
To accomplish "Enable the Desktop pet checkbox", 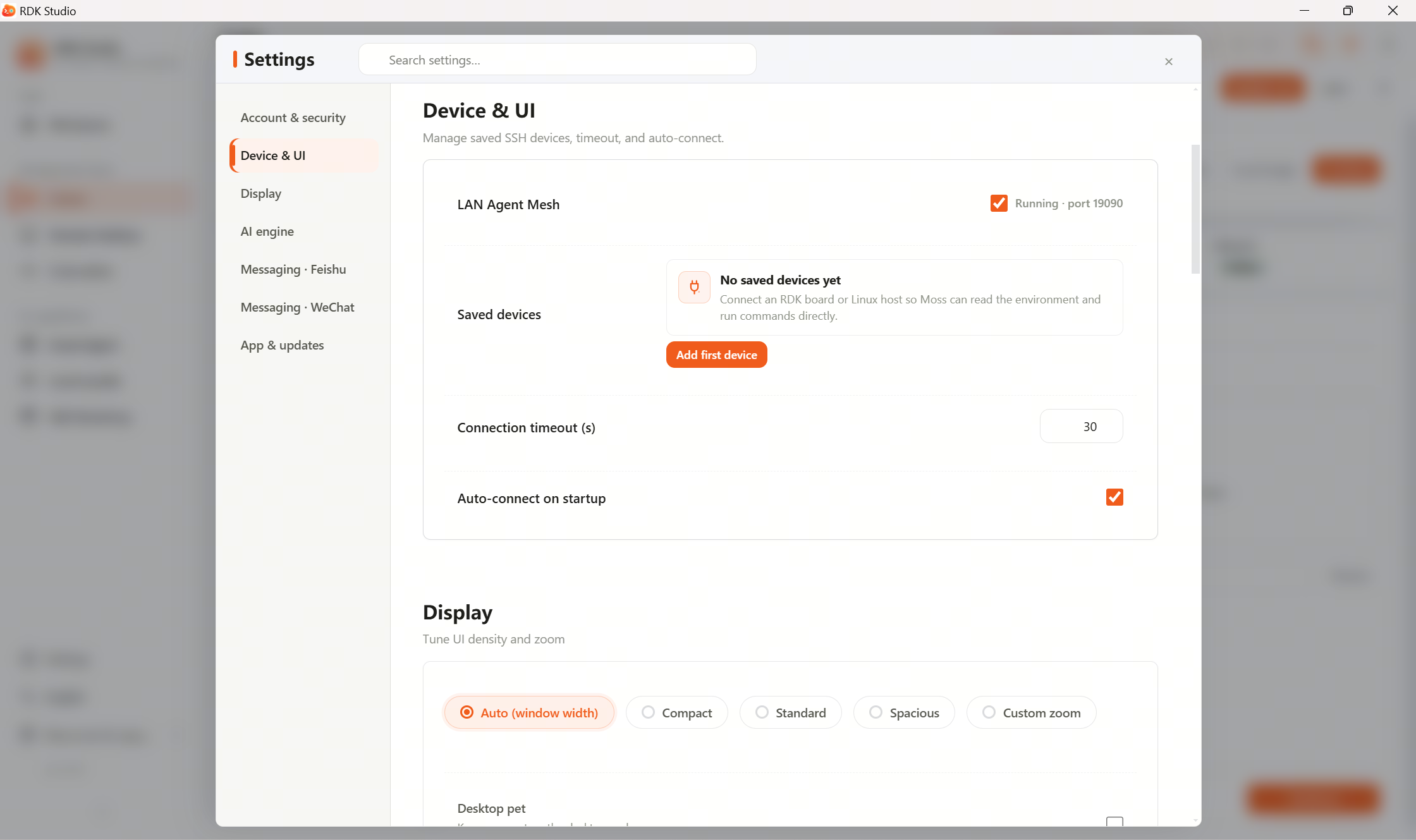I will tap(1114, 821).
